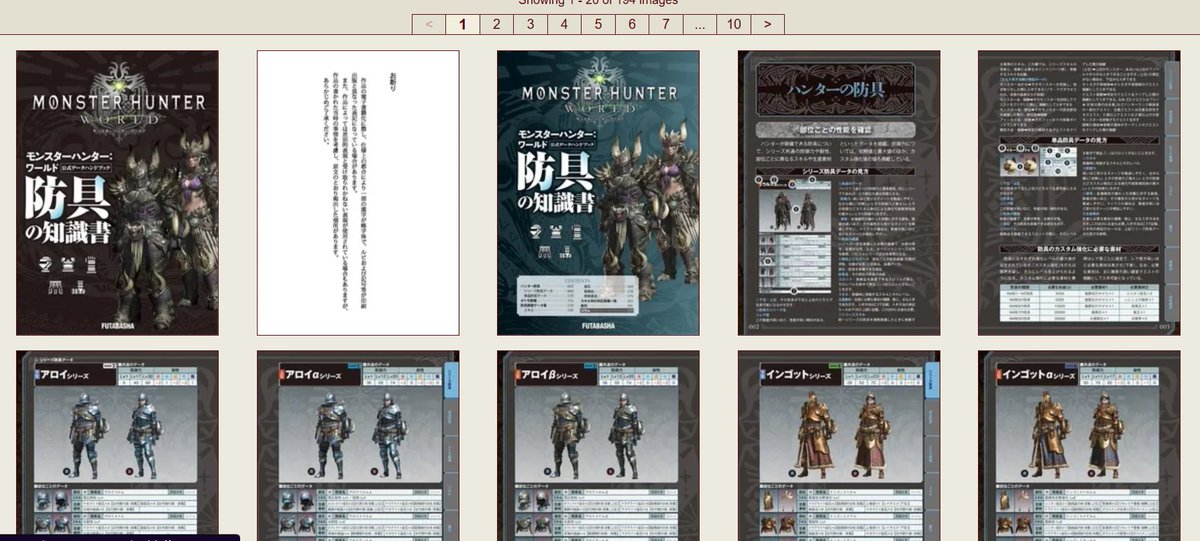The image size is (1200, 541).
Task: Open the page 003 text explanation thumbnail
Action: [1079, 193]
